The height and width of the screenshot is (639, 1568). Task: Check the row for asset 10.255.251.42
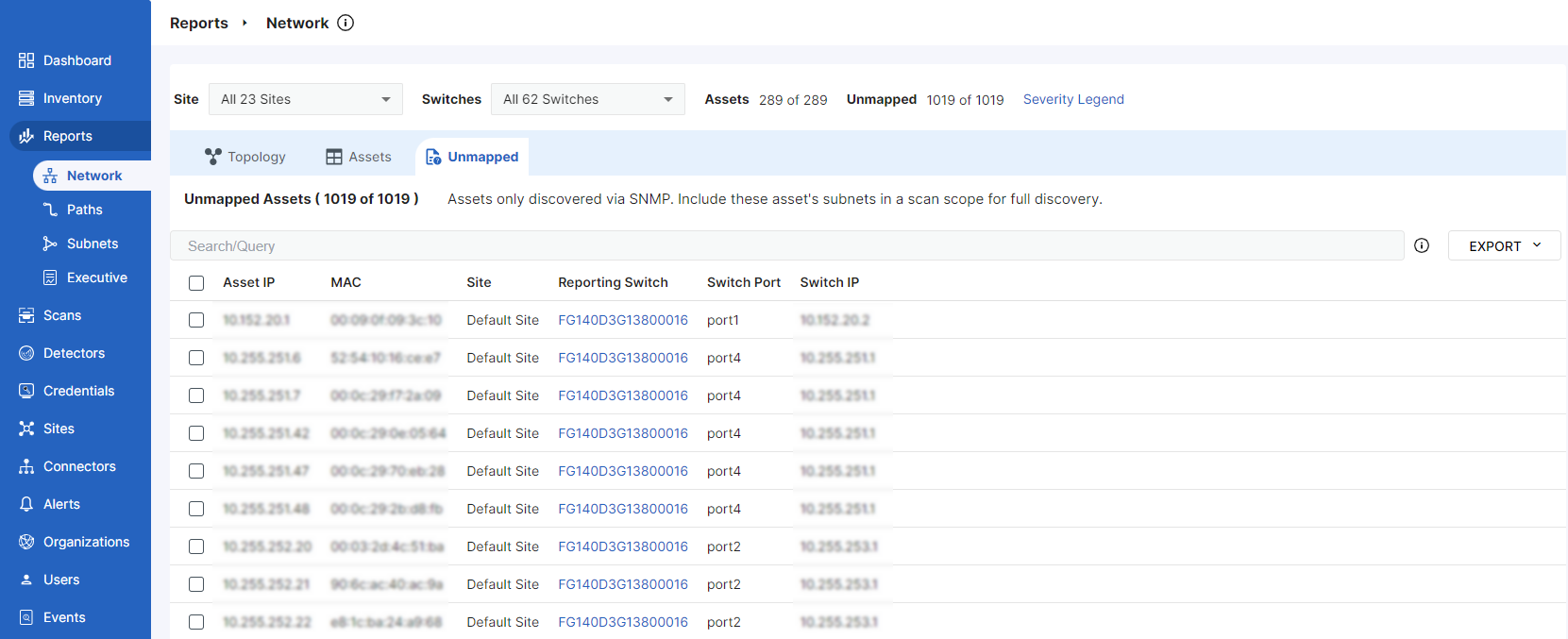pos(196,433)
